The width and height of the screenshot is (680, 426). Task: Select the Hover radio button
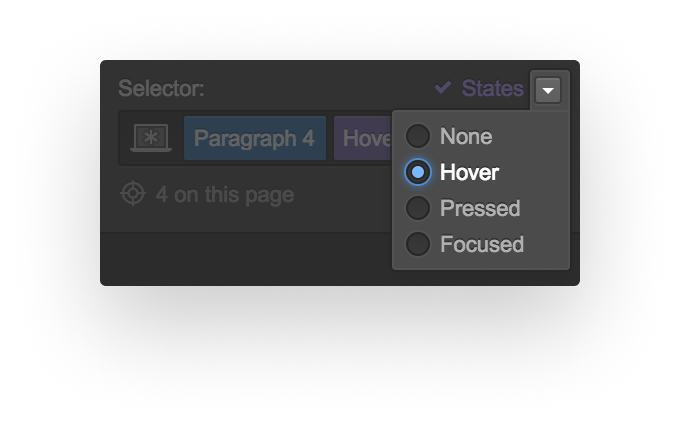[x=418, y=172]
